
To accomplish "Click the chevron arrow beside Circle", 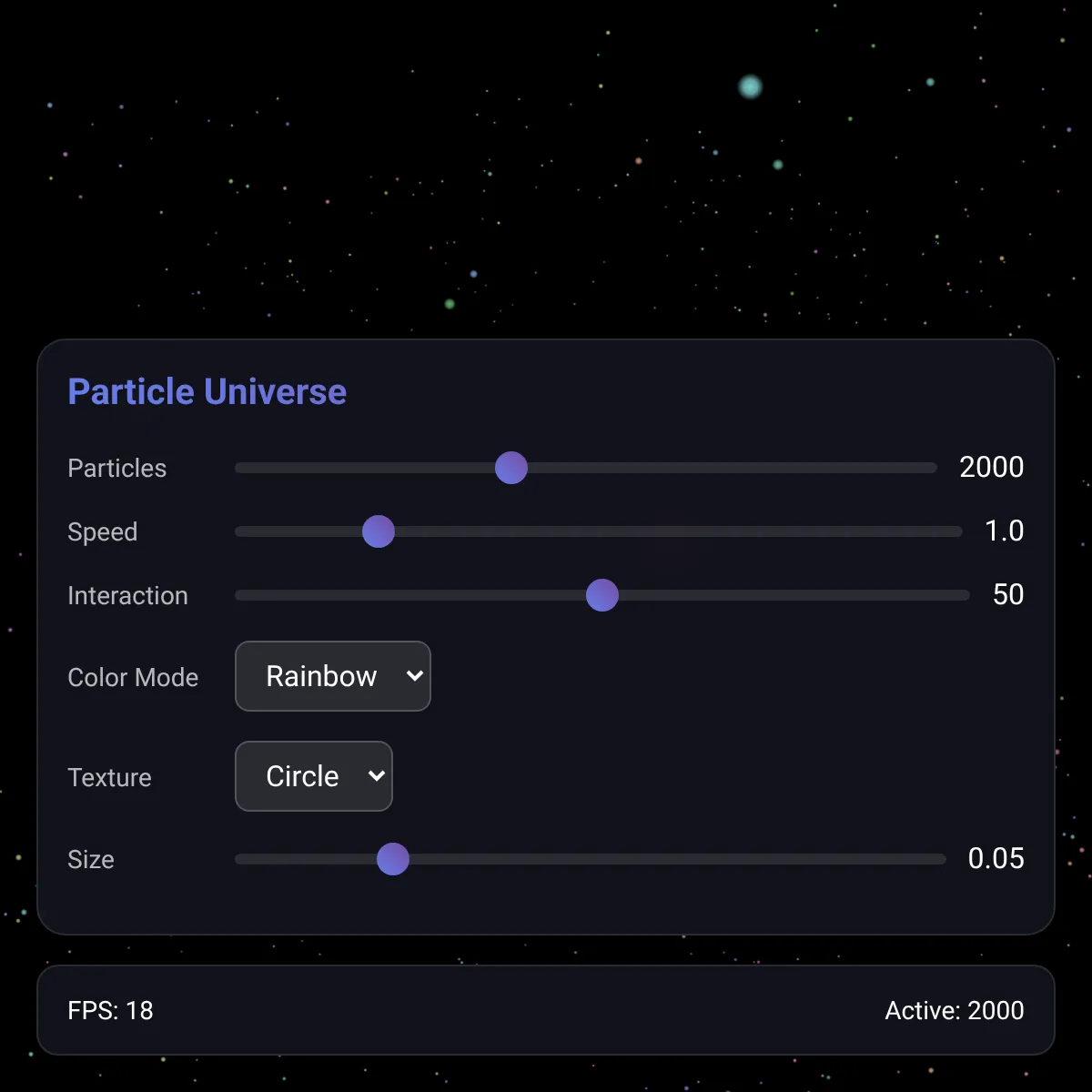I will pyautogui.click(x=377, y=776).
